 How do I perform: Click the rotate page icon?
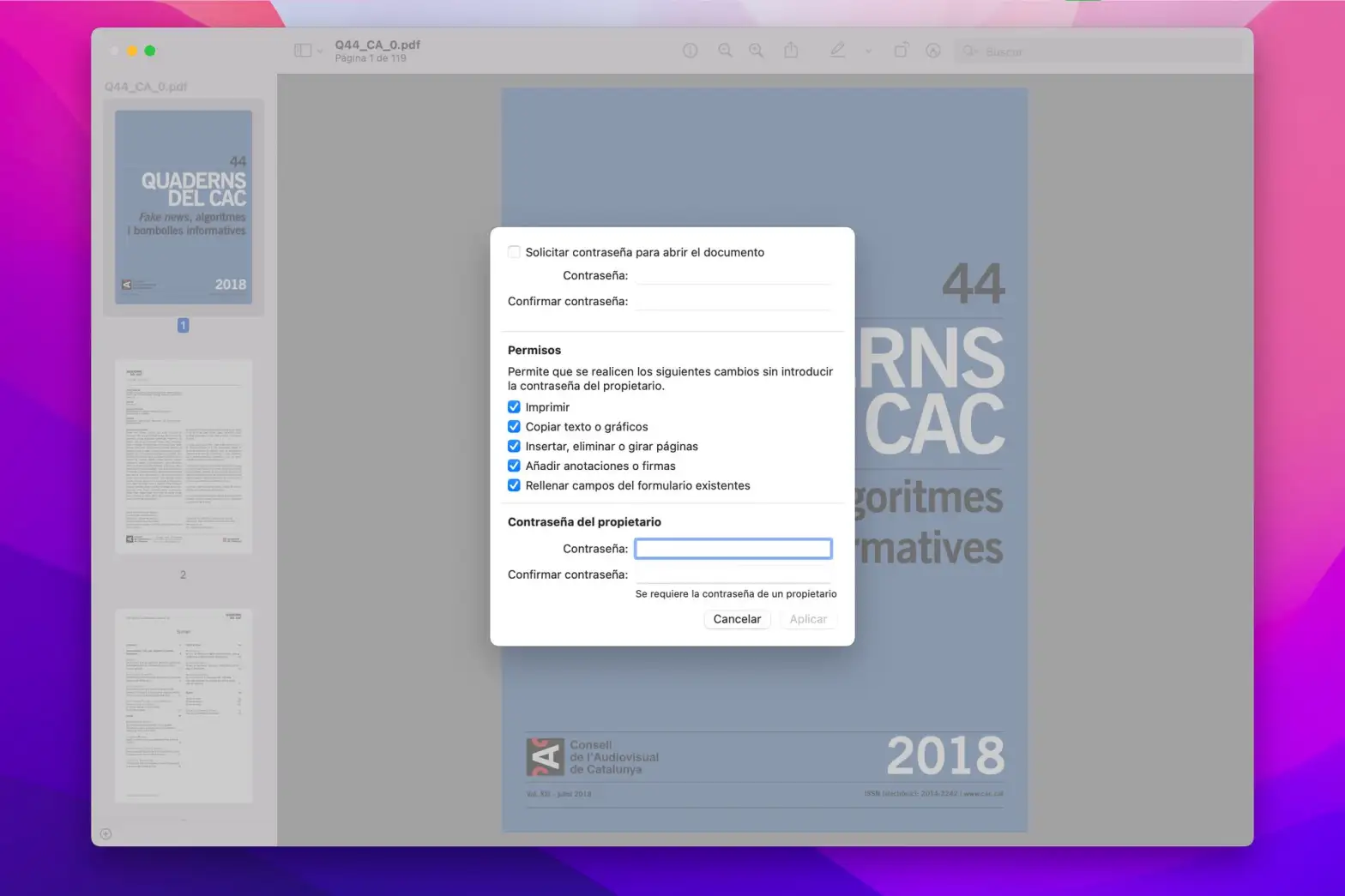(x=901, y=51)
